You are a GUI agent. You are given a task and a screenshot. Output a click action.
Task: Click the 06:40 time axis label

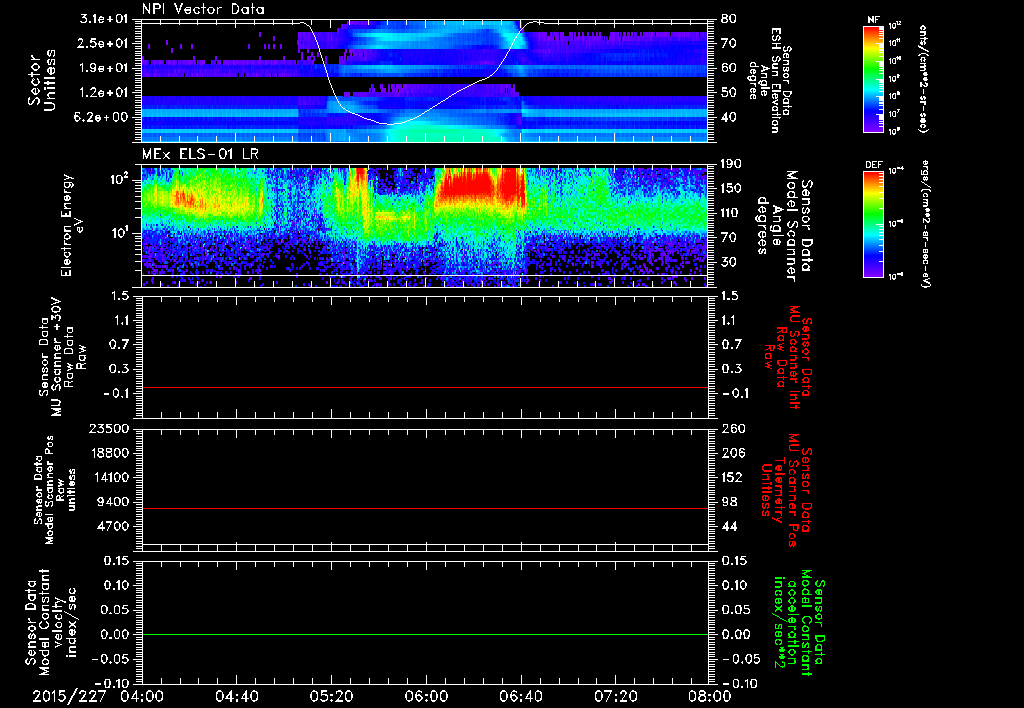tap(520, 696)
